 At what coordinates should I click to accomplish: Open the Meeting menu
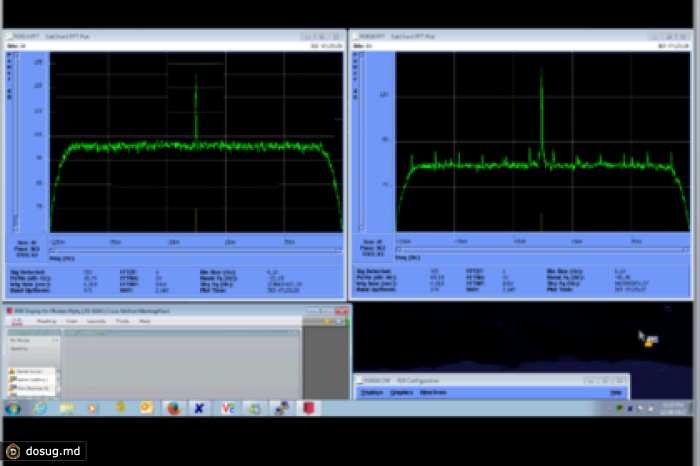[x=46, y=321]
